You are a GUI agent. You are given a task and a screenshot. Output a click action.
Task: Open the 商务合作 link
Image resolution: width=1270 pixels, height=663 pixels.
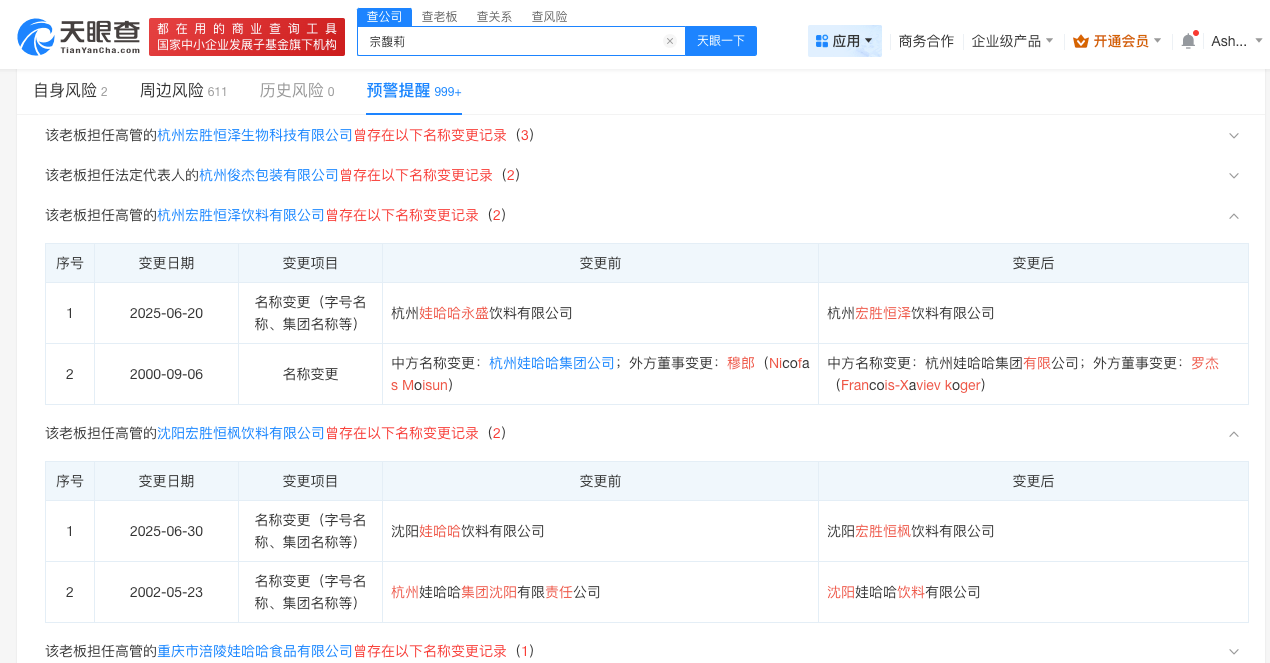click(926, 41)
